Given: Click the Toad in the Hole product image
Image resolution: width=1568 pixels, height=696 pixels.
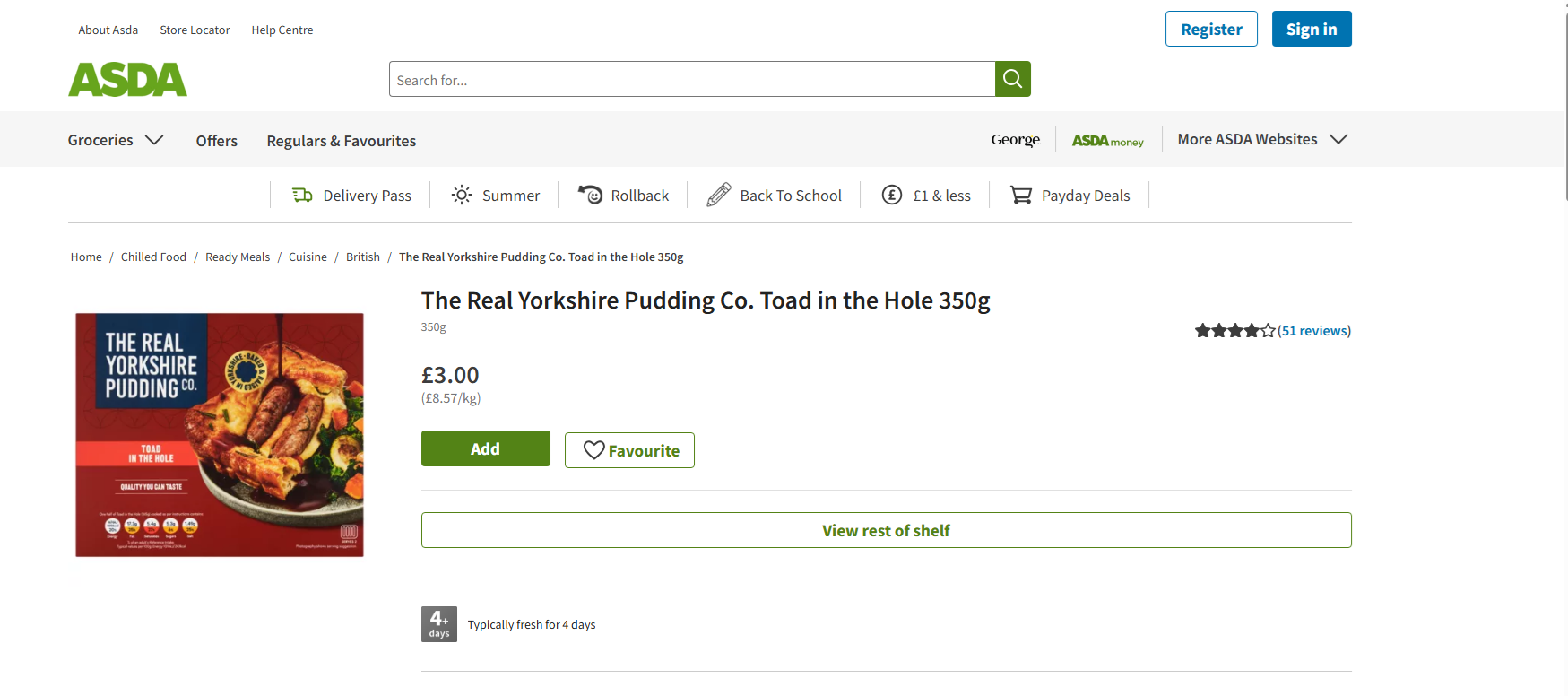Looking at the screenshot, I should click(x=220, y=435).
